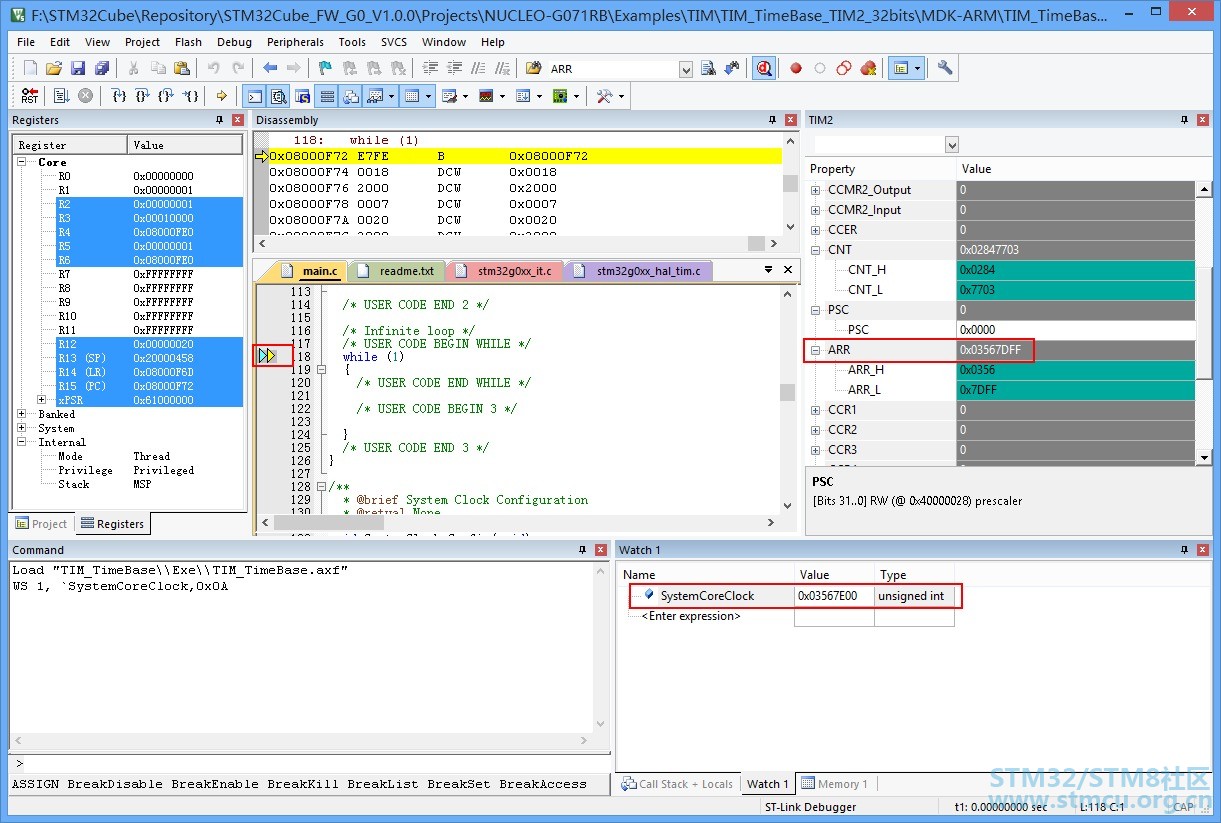Open the Call Stack + Locals tab
This screenshot has height=823, width=1221.
pos(677,784)
